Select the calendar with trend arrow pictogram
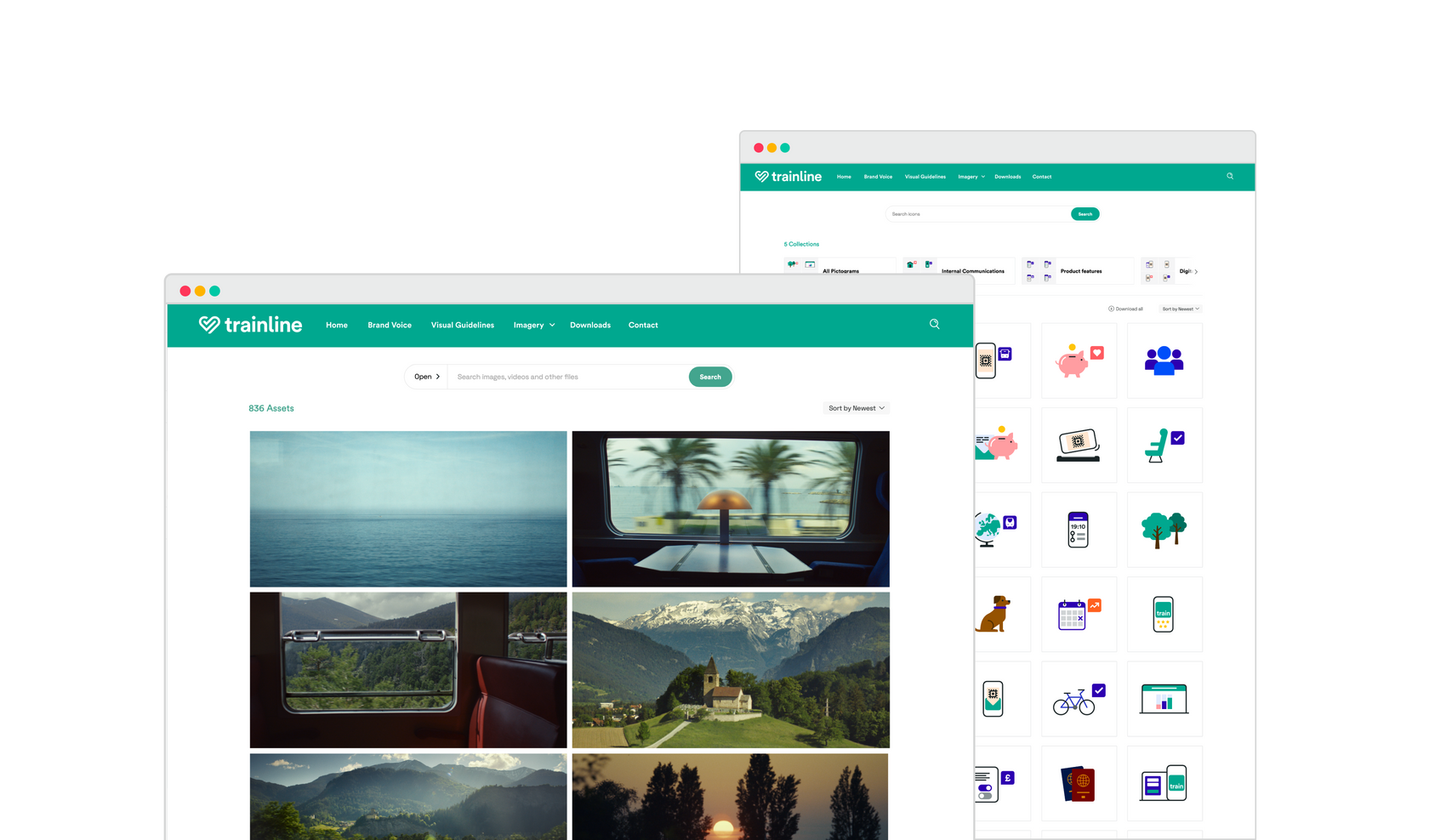The image size is (1446, 840). (x=1079, y=614)
